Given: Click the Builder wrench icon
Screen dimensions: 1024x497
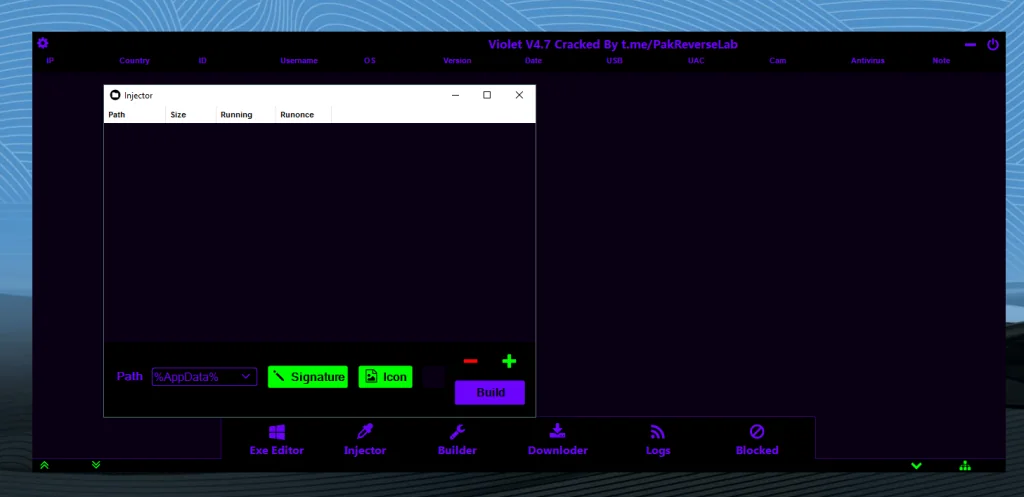Looking at the screenshot, I should [457, 432].
